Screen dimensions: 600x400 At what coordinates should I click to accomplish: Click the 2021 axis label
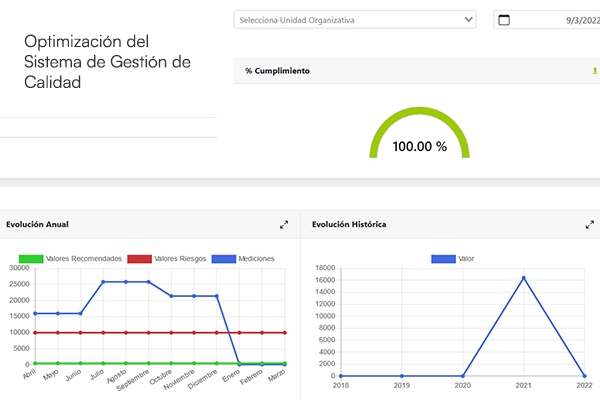pyautogui.click(x=523, y=385)
